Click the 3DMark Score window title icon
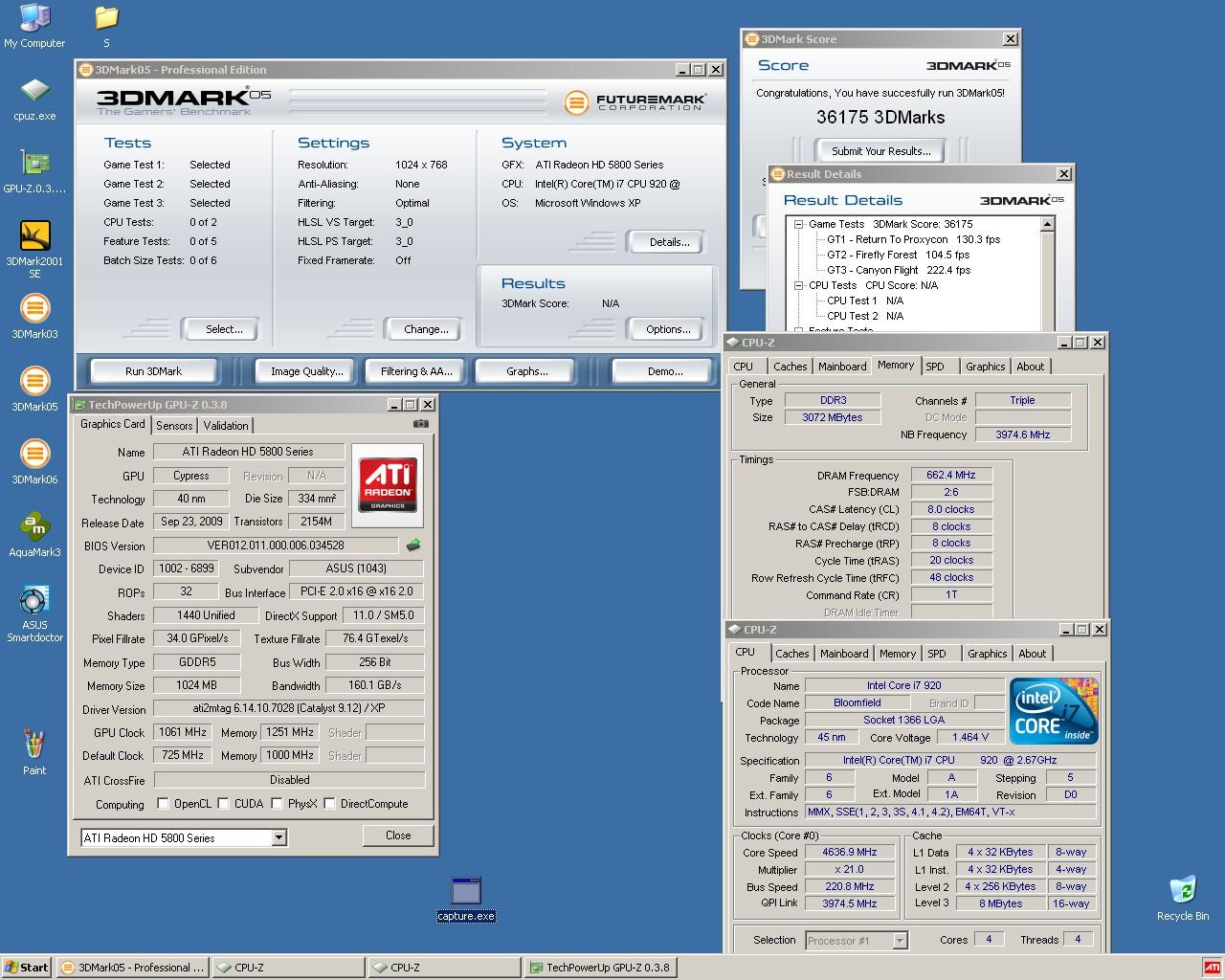Image resolution: width=1225 pixels, height=980 pixels. tap(752, 39)
